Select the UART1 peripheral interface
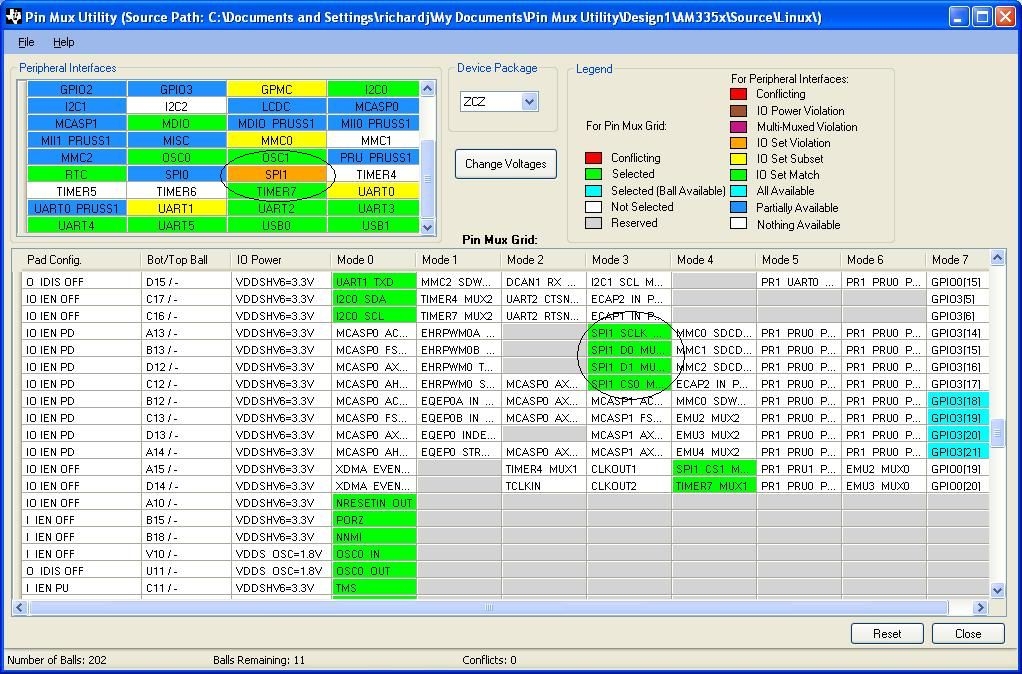This screenshot has width=1022, height=674. [176, 208]
